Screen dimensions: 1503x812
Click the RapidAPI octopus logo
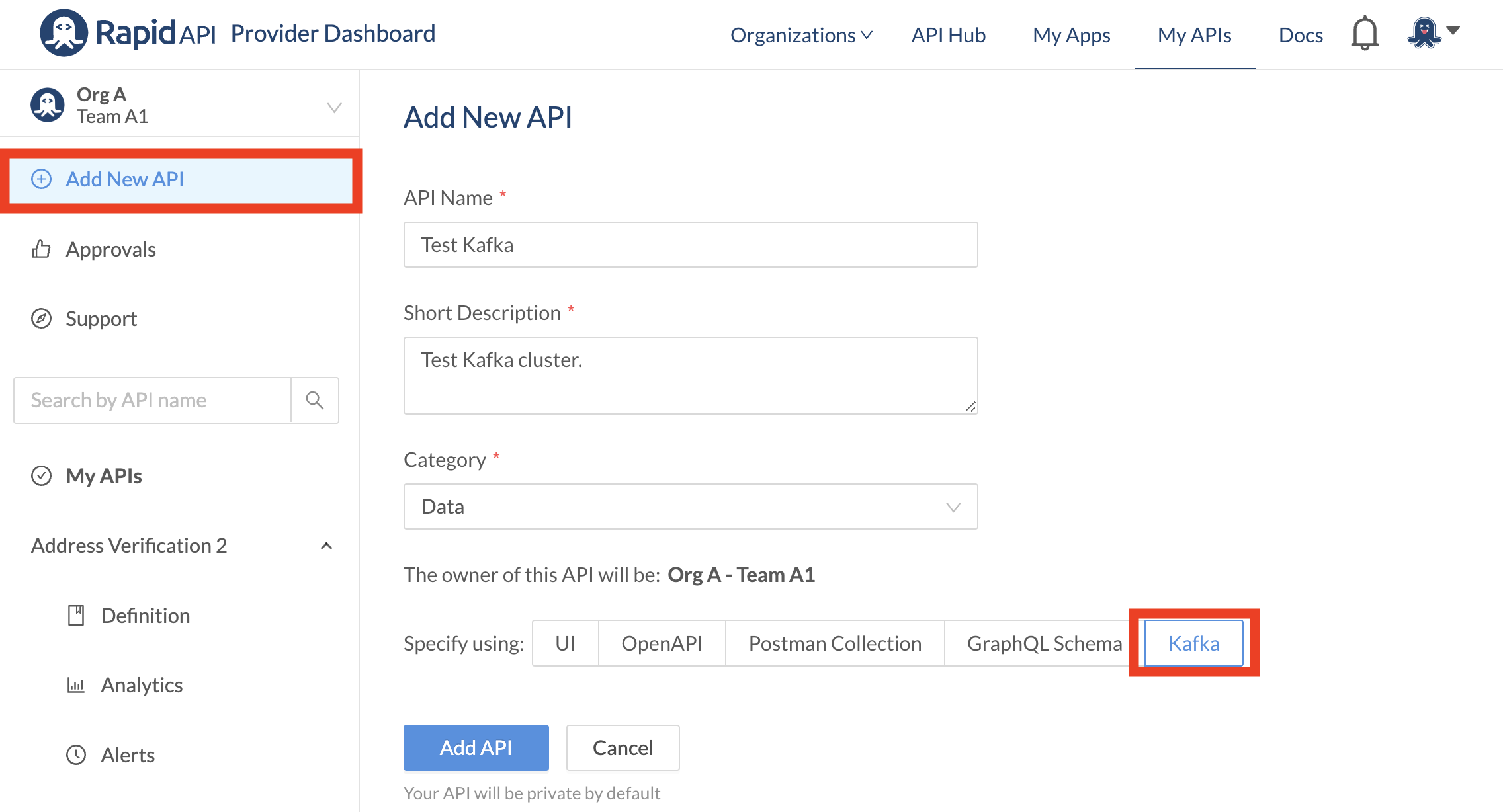tap(64, 33)
